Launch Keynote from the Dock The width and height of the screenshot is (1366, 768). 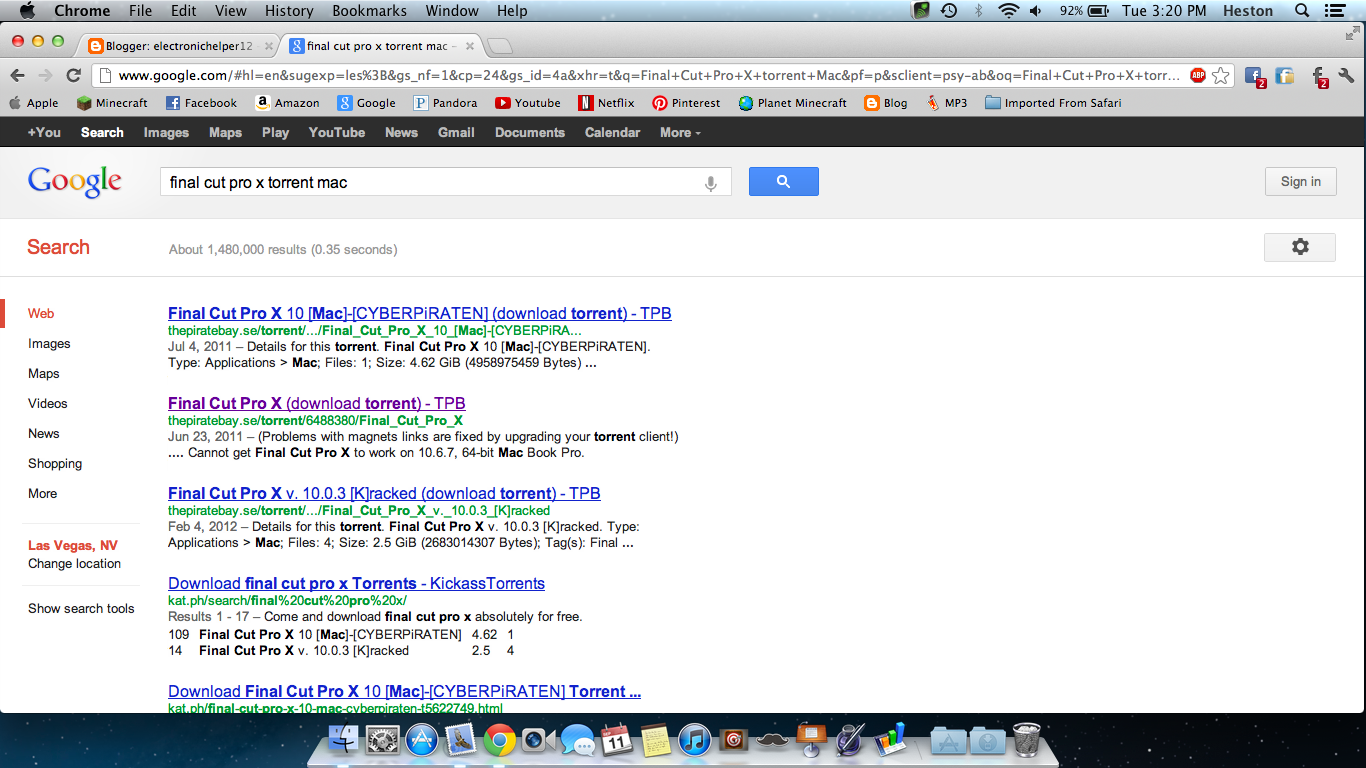811,741
